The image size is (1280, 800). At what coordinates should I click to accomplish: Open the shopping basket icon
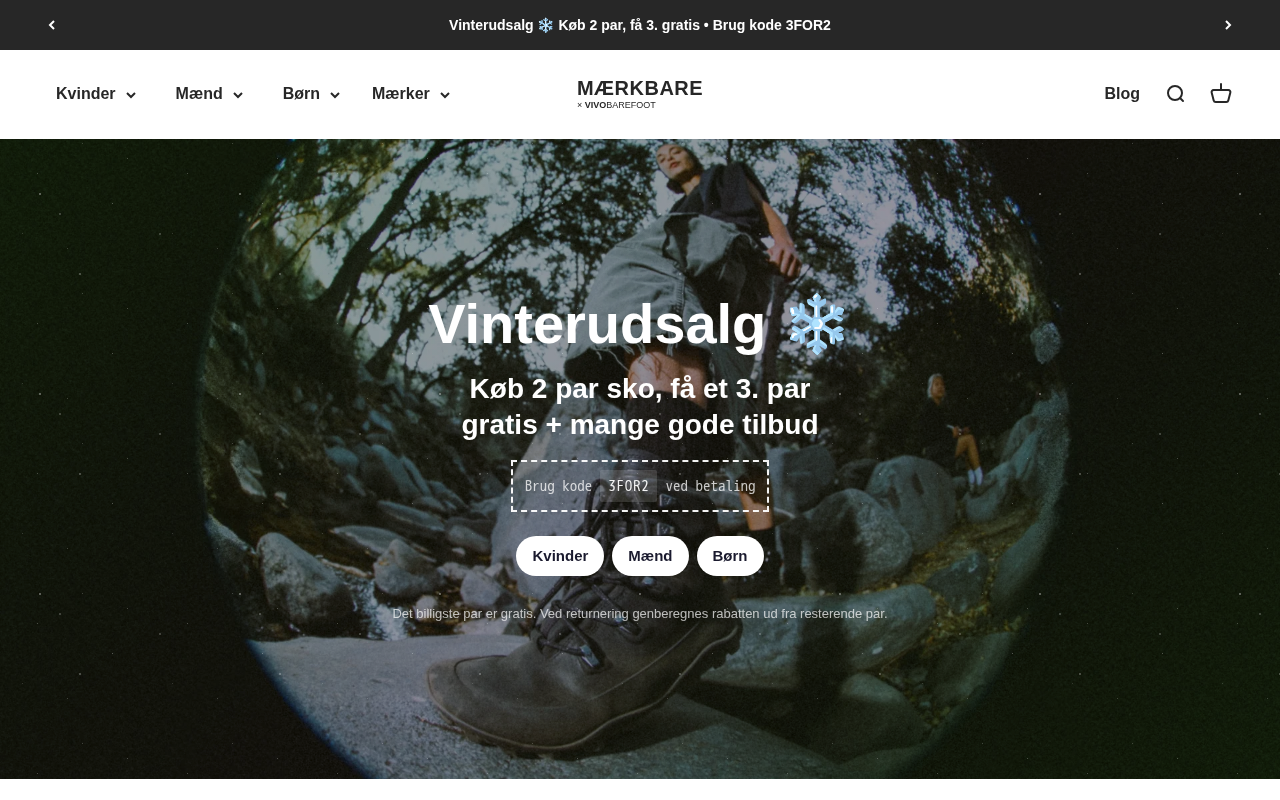point(1221,94)
